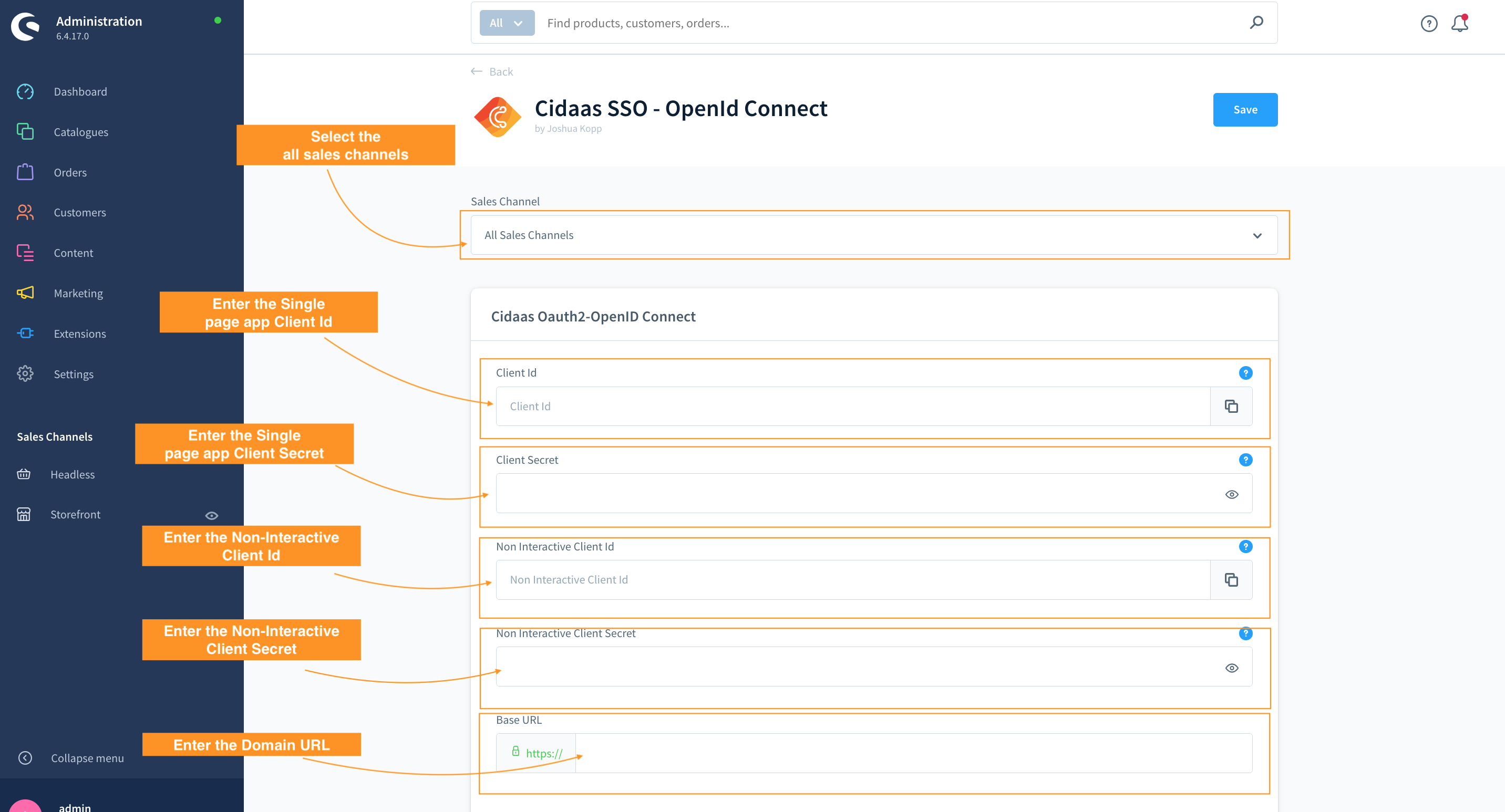1505x812 pixels.
Task: Open Extensions in the sidebar
Action: [79, 334]
